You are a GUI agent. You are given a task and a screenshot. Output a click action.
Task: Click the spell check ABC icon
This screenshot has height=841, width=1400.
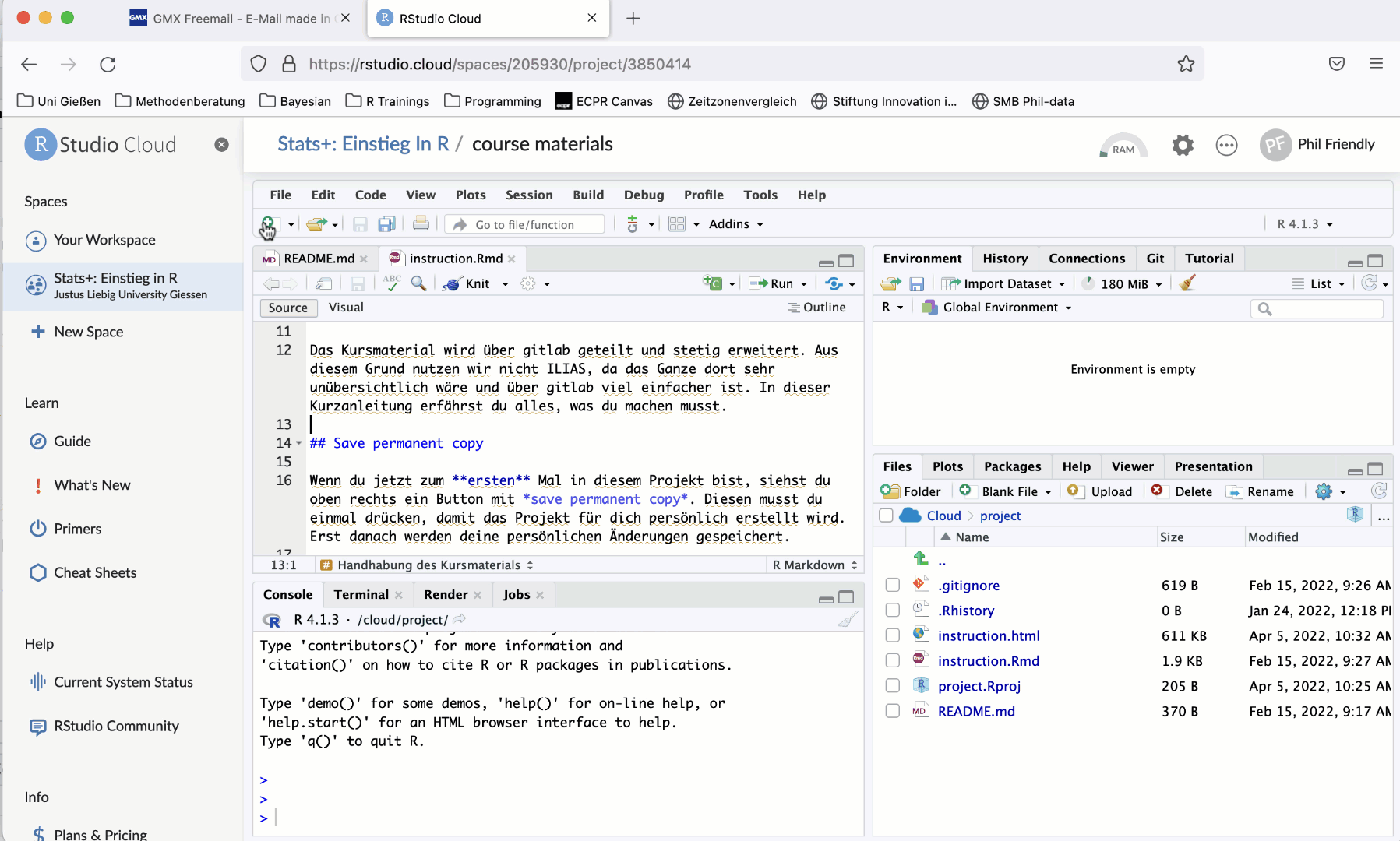pos(392,283)
